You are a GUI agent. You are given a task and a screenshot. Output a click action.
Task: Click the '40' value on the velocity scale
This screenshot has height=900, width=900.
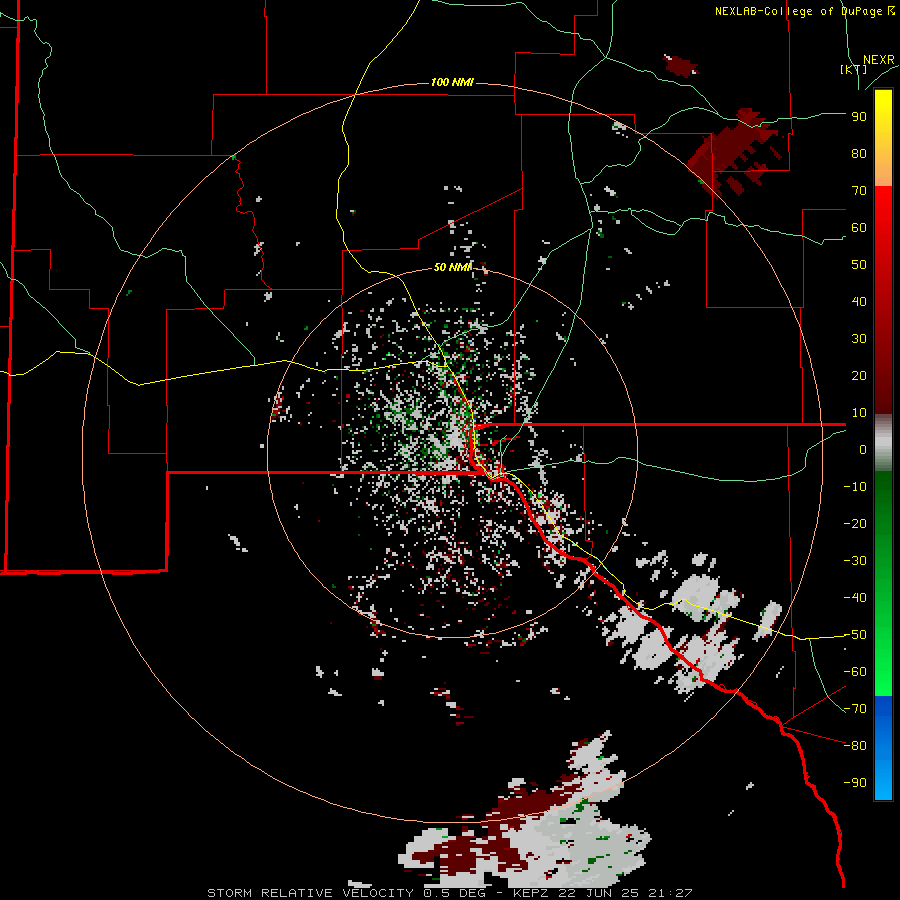859,302
